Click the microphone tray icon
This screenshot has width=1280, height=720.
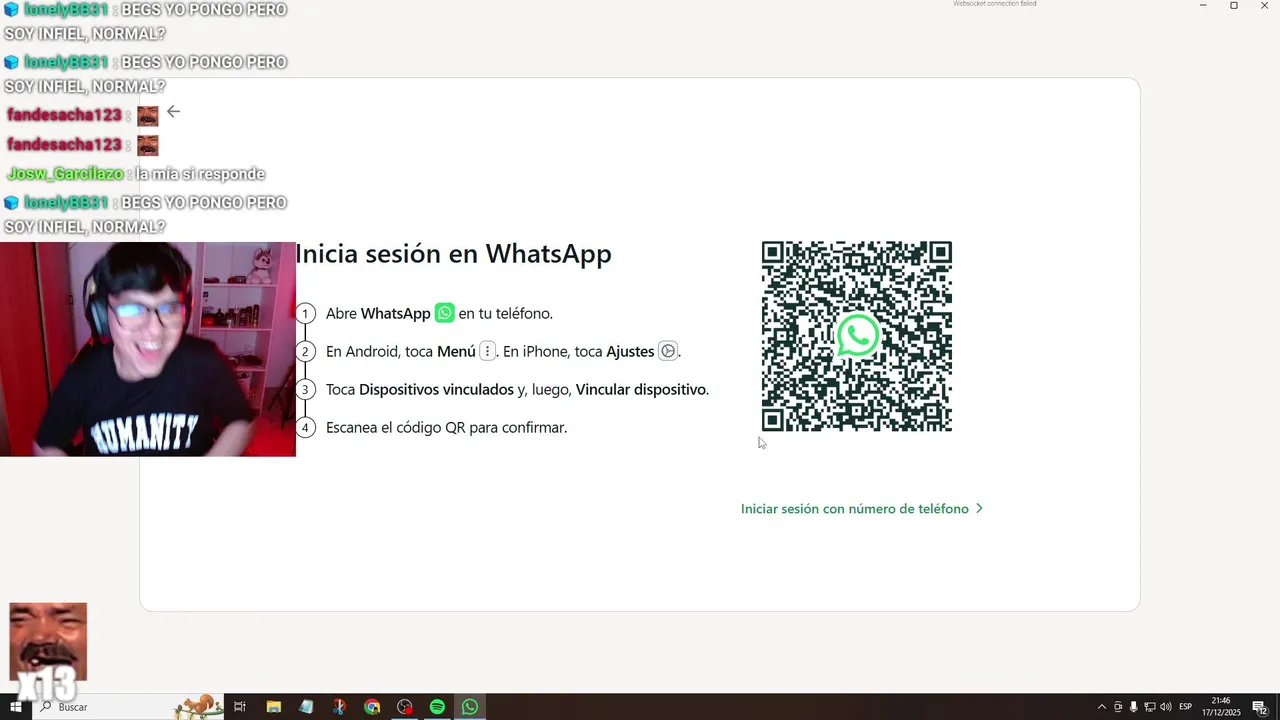(x=1134, y=707)
